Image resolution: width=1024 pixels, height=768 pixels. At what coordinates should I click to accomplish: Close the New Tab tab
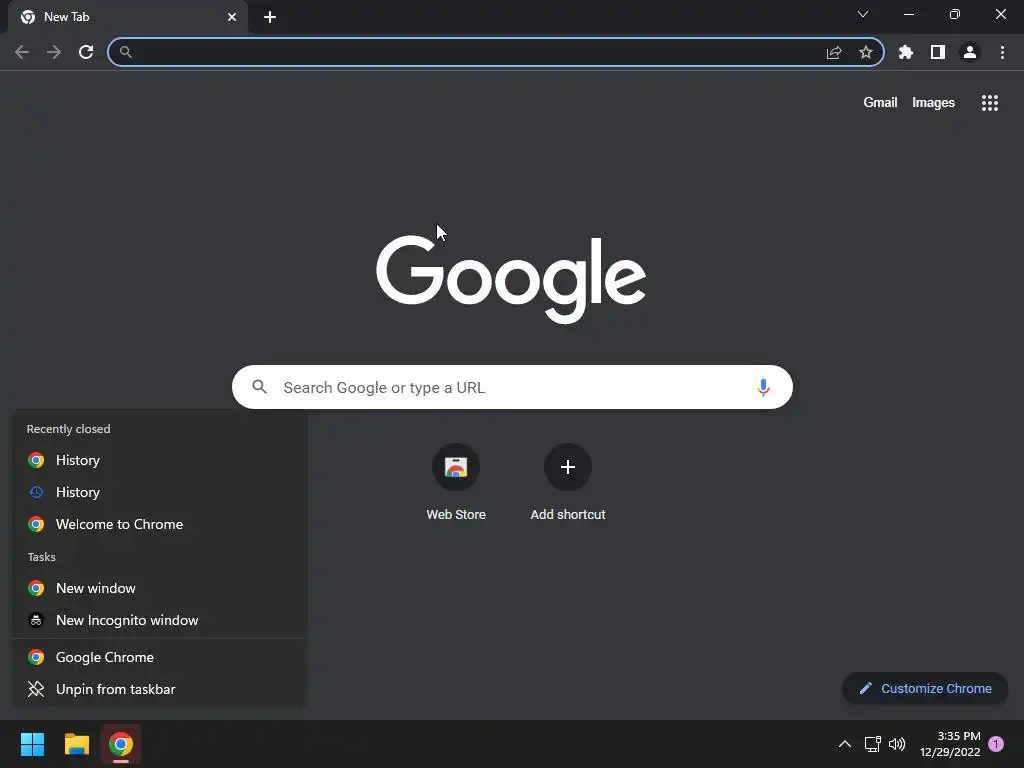click(232, 17)
